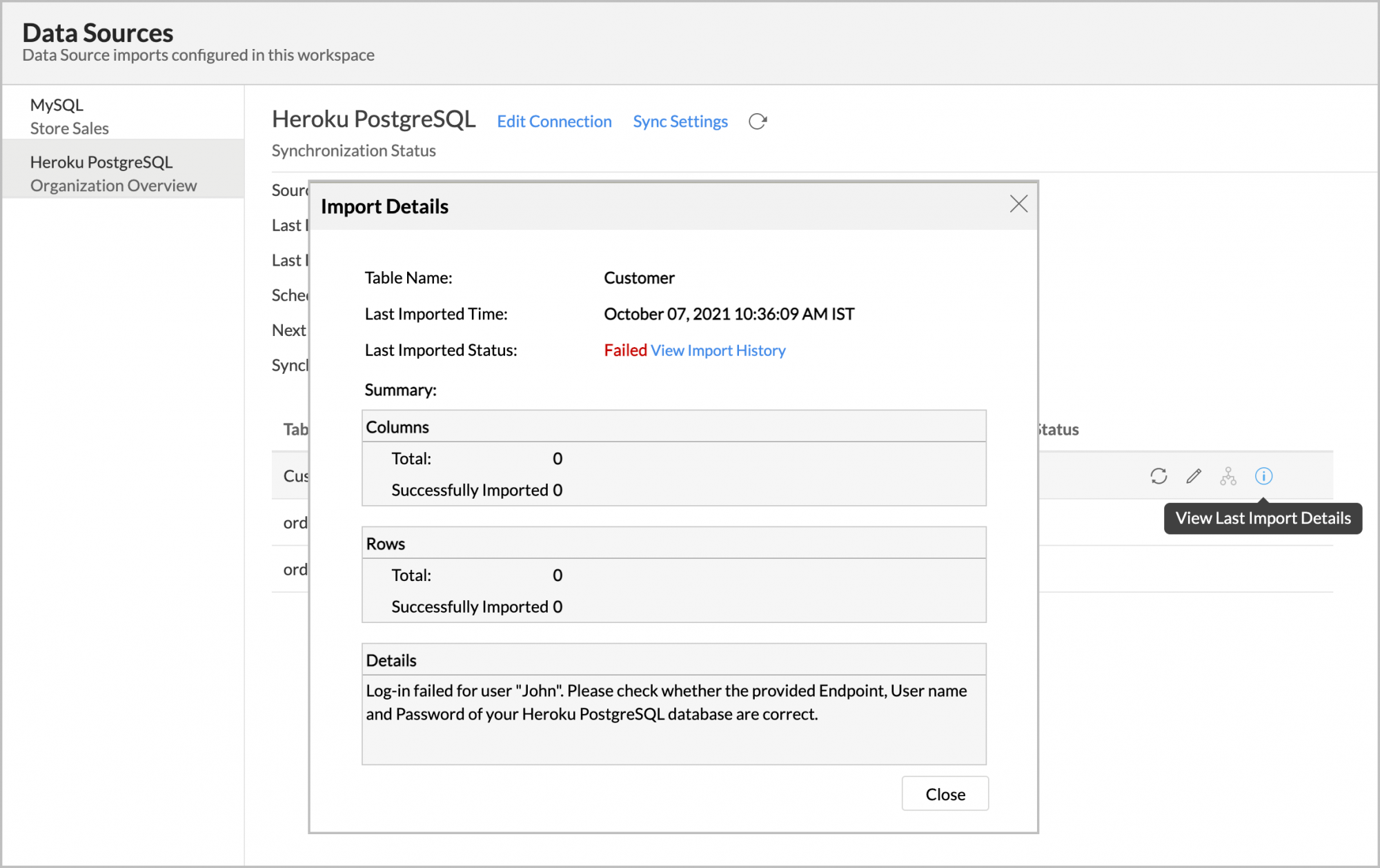The height and width of the screenshot is (868, 1380).
Task: Click the Rows summary panel
Action: point(674,575)
